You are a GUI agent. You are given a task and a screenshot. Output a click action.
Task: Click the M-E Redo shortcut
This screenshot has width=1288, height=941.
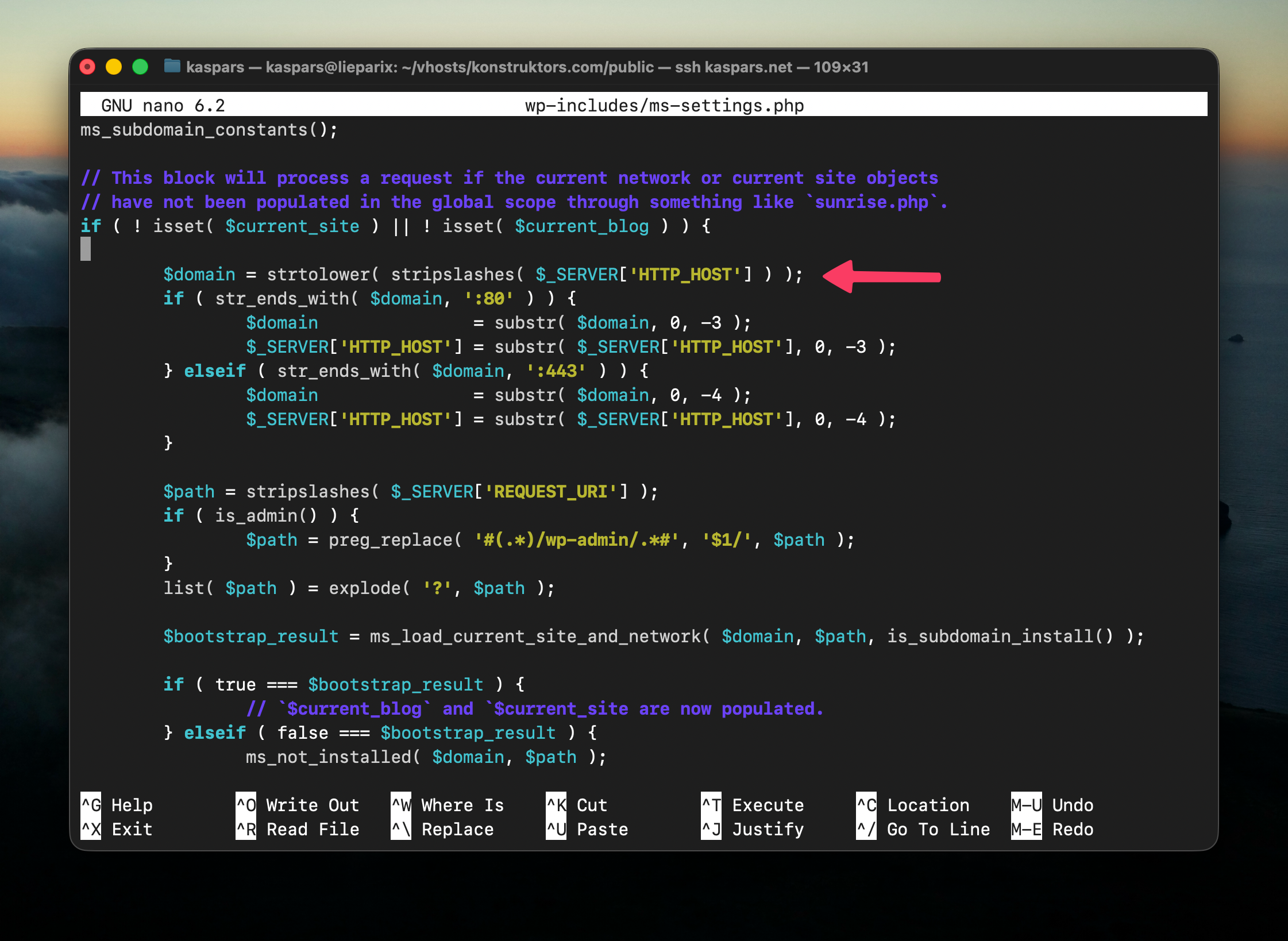(1052, 829)
